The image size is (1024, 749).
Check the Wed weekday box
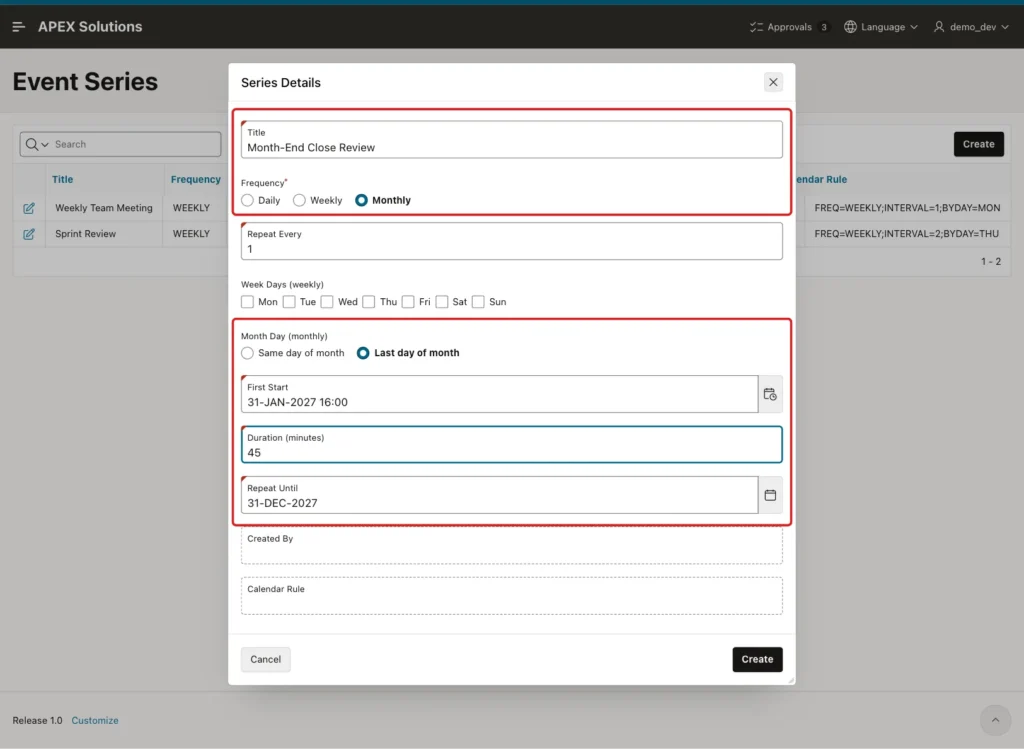pyautogui.click(x=327, y=302)
